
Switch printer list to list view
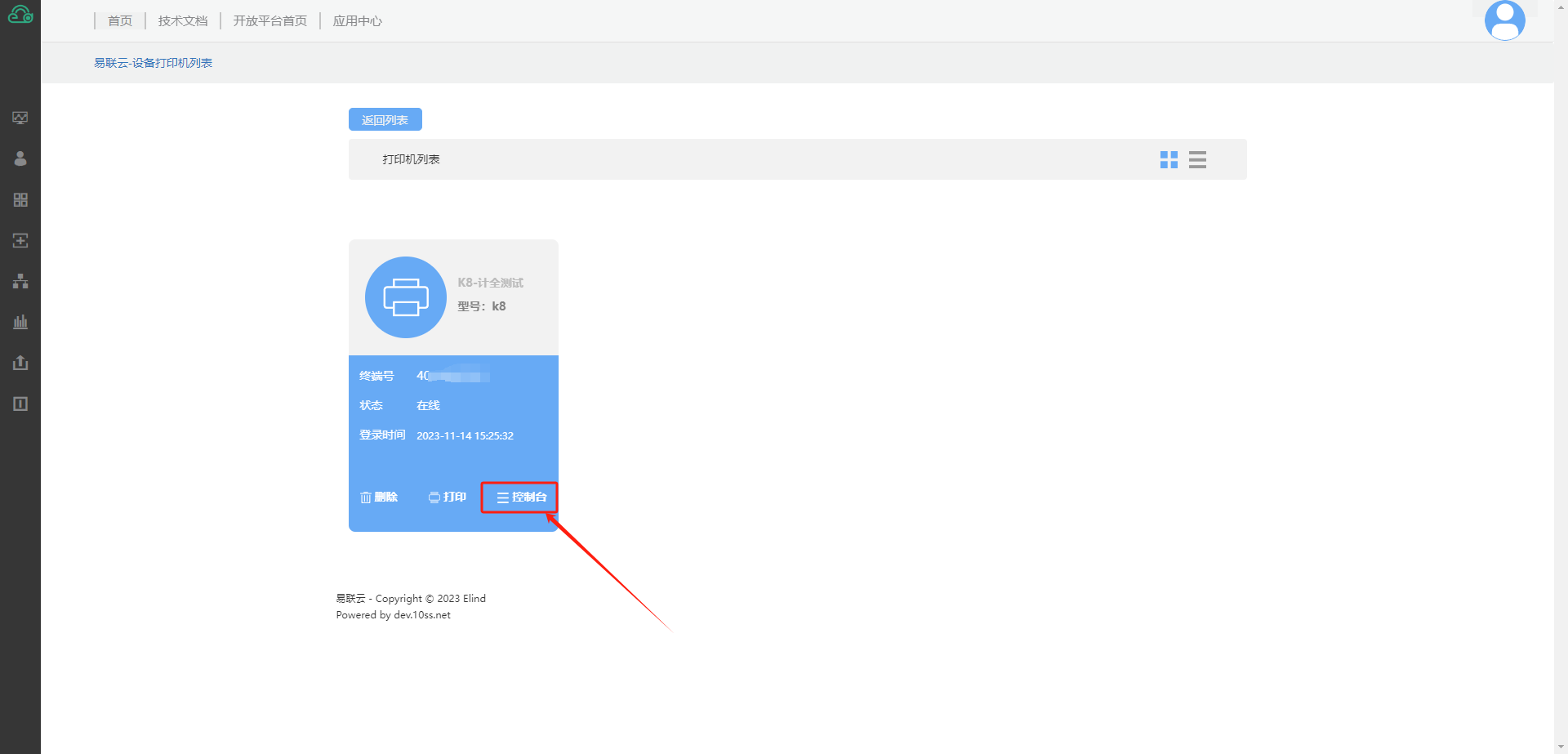[1197, 160]
